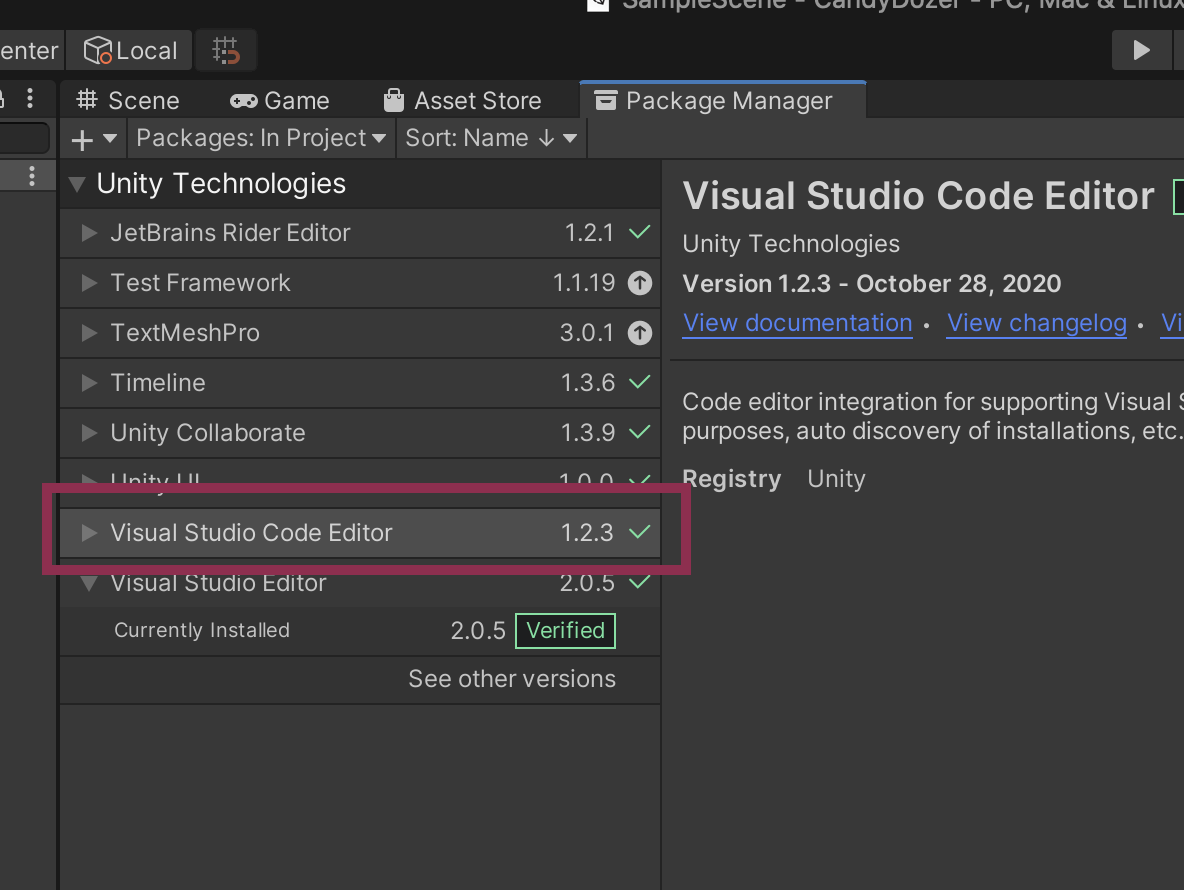1184x890 pixels.
Task: Toggle grid snapping icon
Action: click(225, 51)
